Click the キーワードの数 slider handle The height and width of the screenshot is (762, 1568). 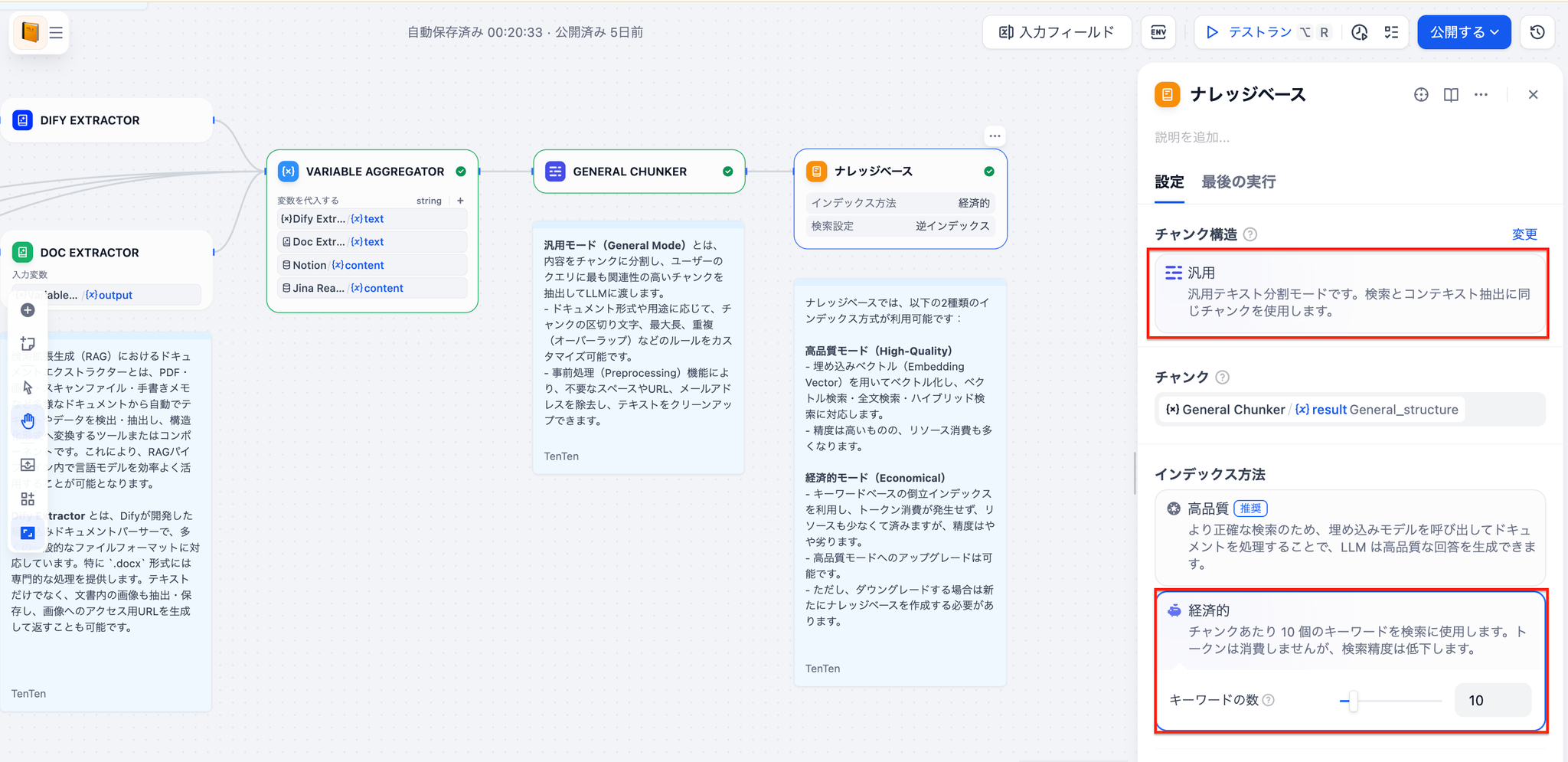[1353, 701]
